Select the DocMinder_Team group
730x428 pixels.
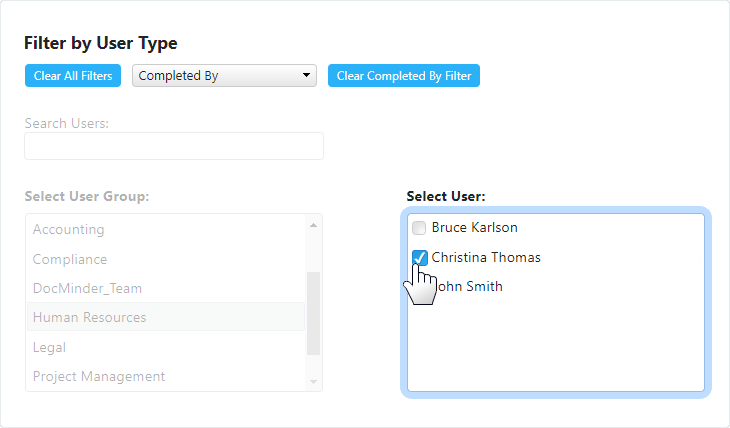87,288
